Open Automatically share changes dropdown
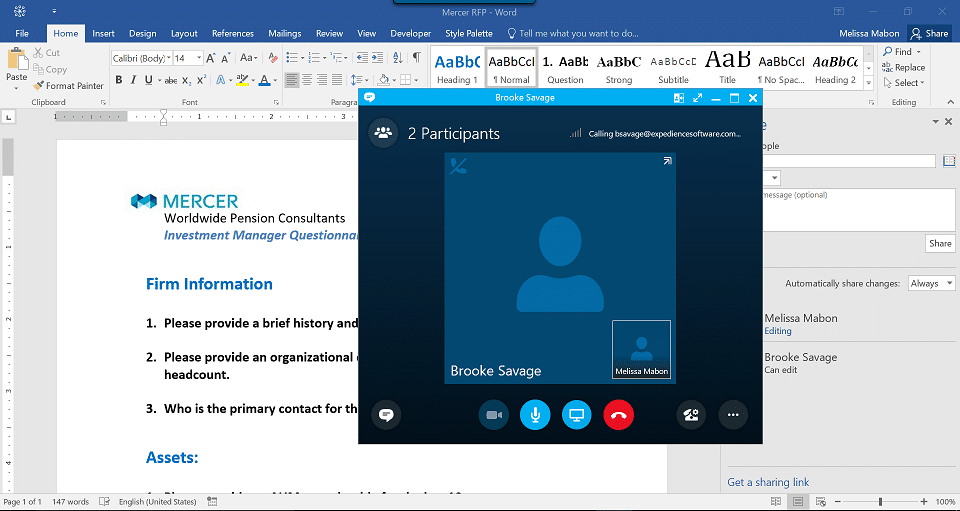 (931, 283)
